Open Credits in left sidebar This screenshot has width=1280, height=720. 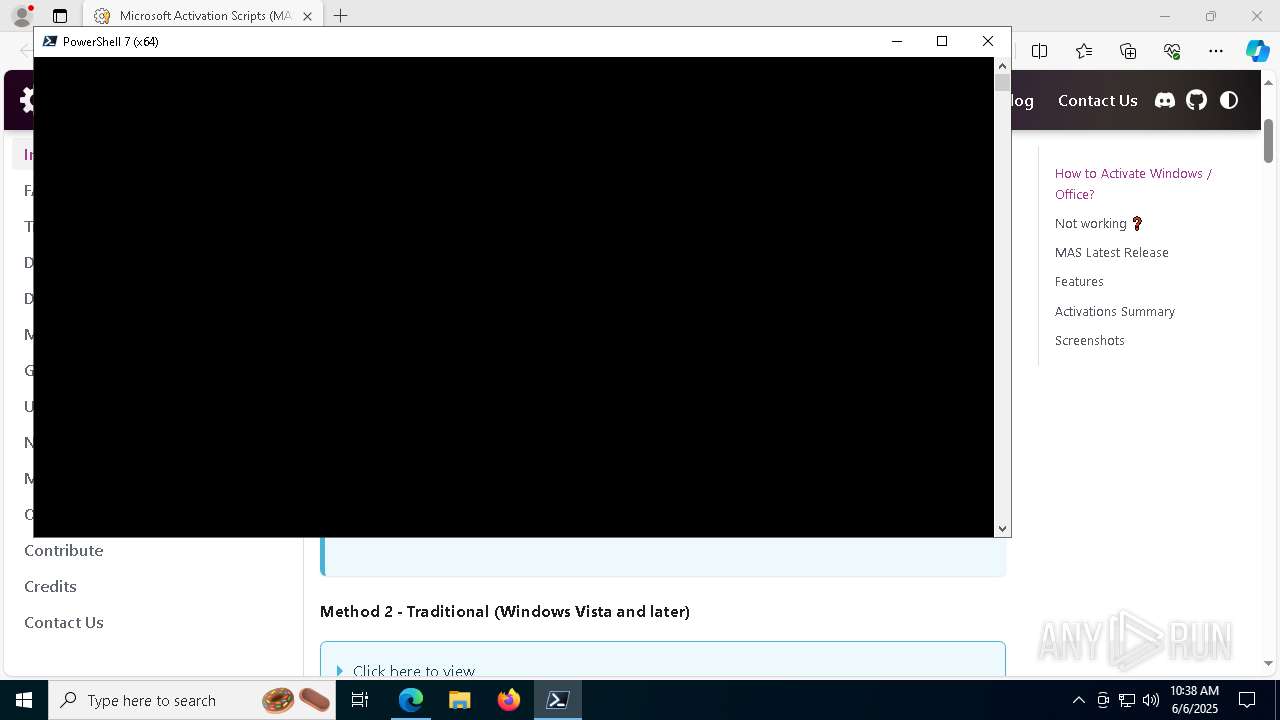tap(50, 587)
